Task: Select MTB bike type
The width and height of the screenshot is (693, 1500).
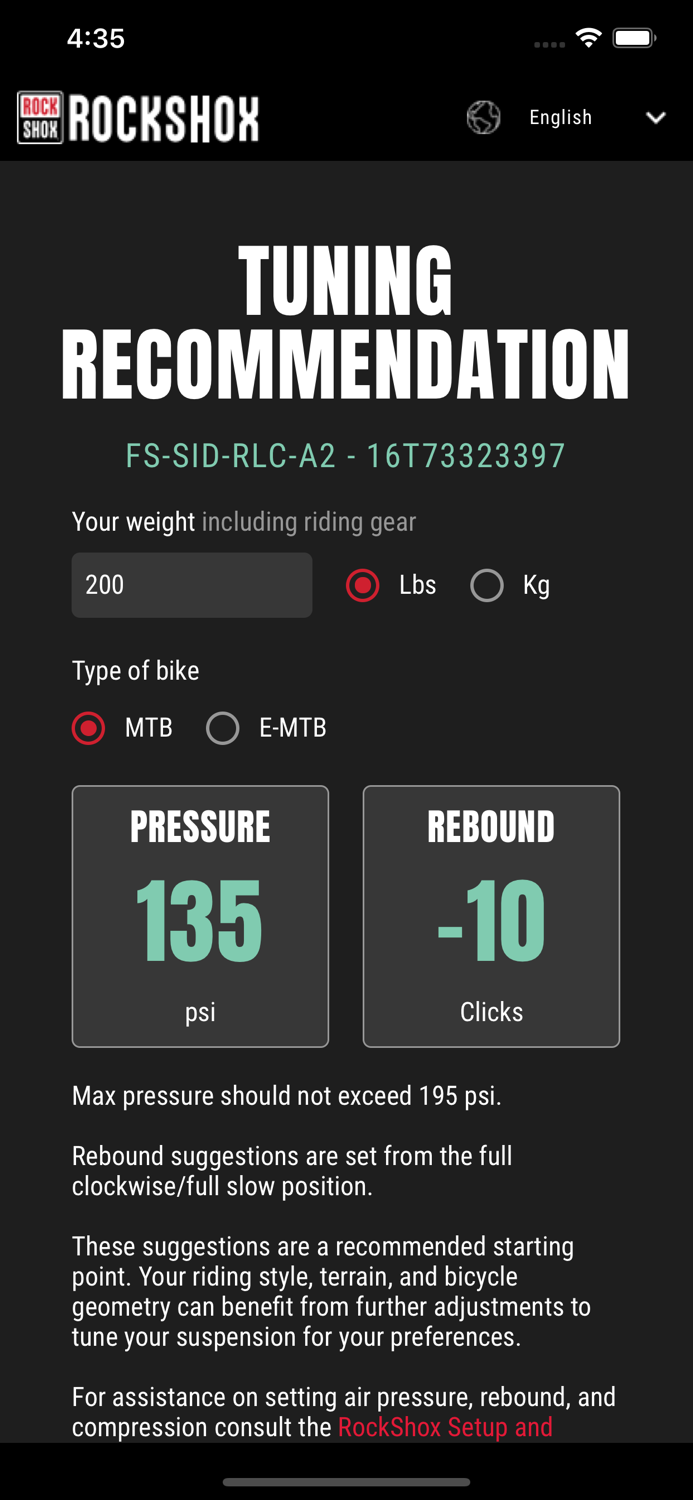Action: tap(88, 728)
